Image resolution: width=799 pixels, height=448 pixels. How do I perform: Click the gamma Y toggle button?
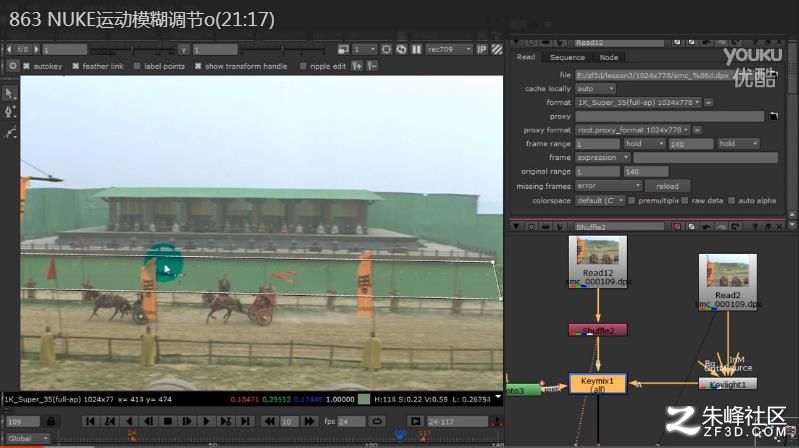click(184, 49)
